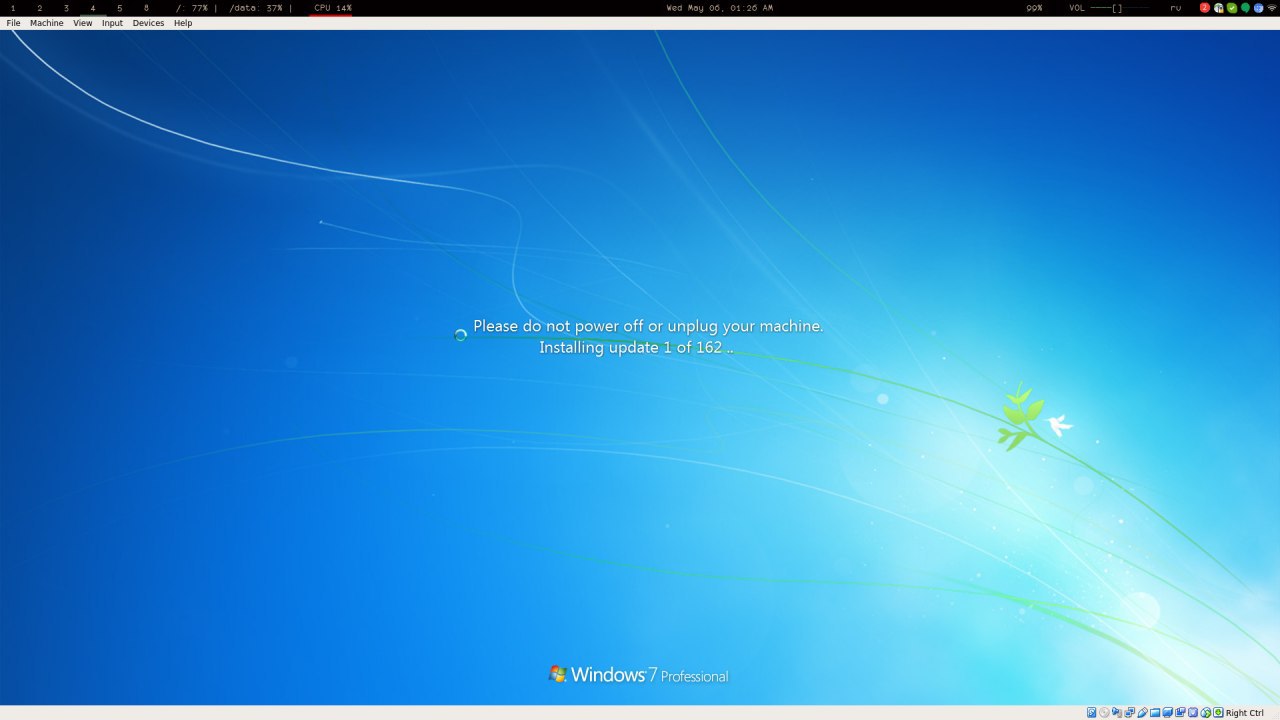Click the hard disk activity status icon
Image resolution: width=1280 pixels, height=720 pixels.
pyautogui.click(x=1092, y=712)
